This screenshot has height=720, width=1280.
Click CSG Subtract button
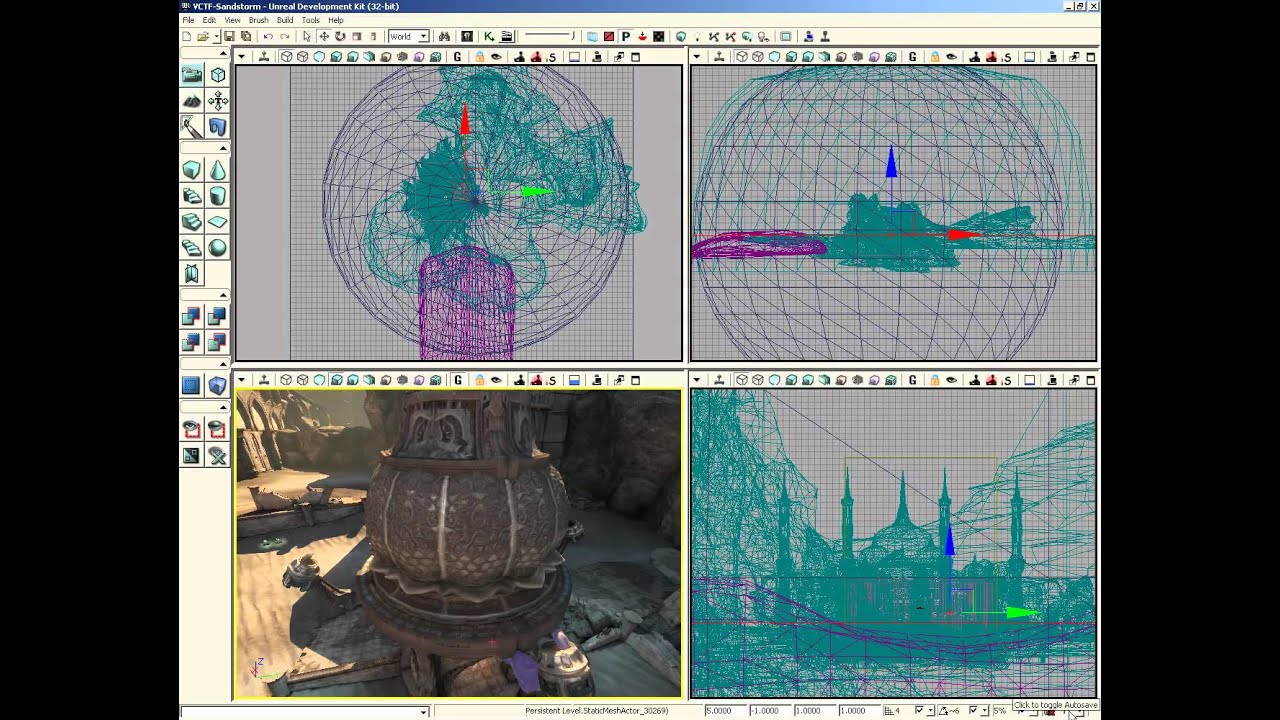click(x=217, y=317)
